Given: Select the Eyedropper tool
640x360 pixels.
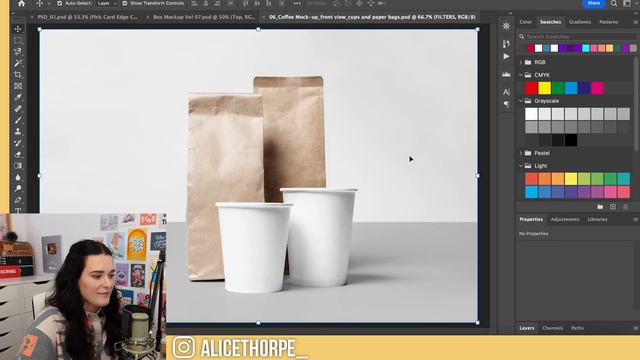Looking at the screenshot, I should click(x=18, y=98).
